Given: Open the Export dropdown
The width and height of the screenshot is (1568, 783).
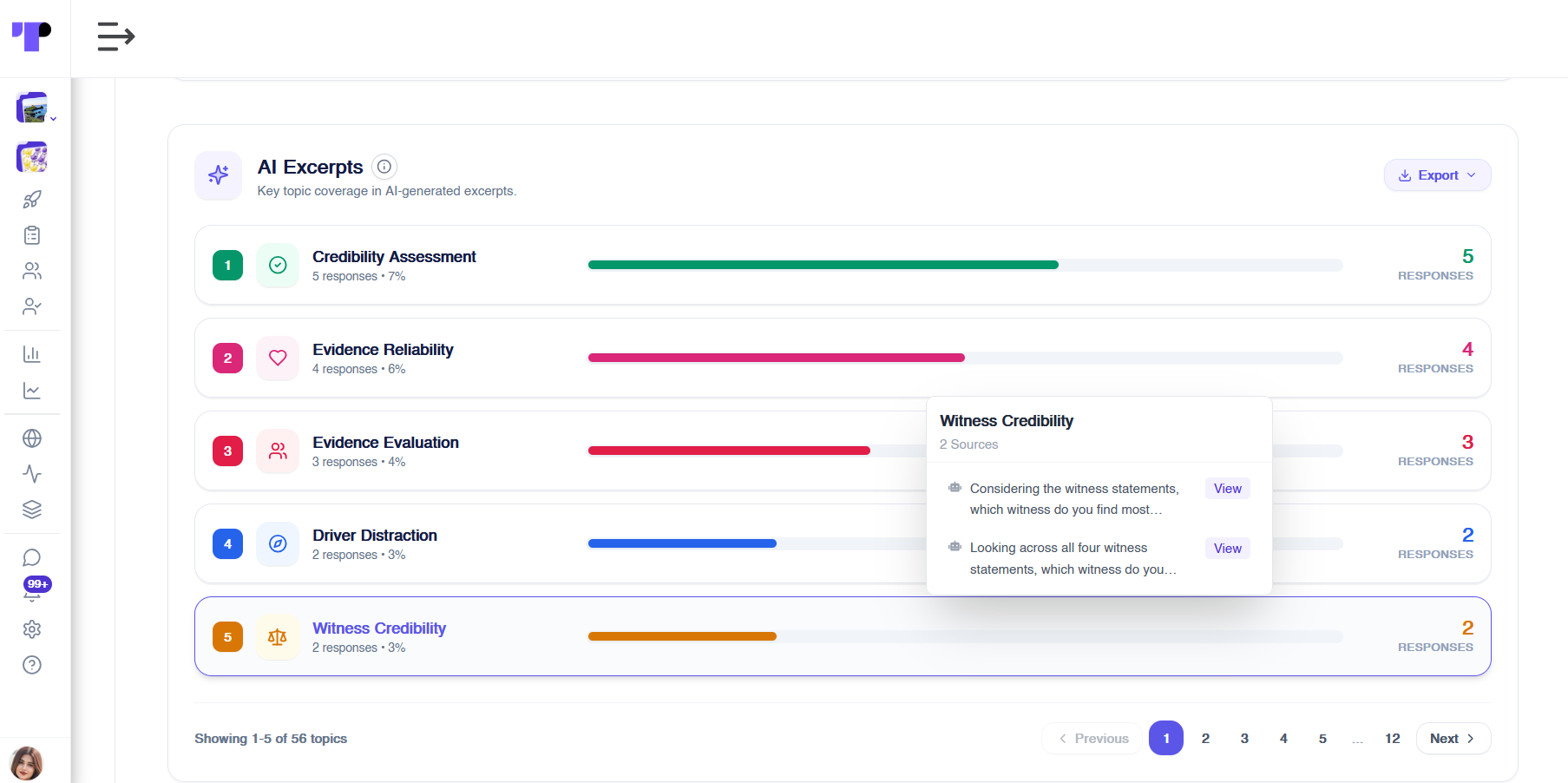Looking at the screenshot, I should 1437,175.
